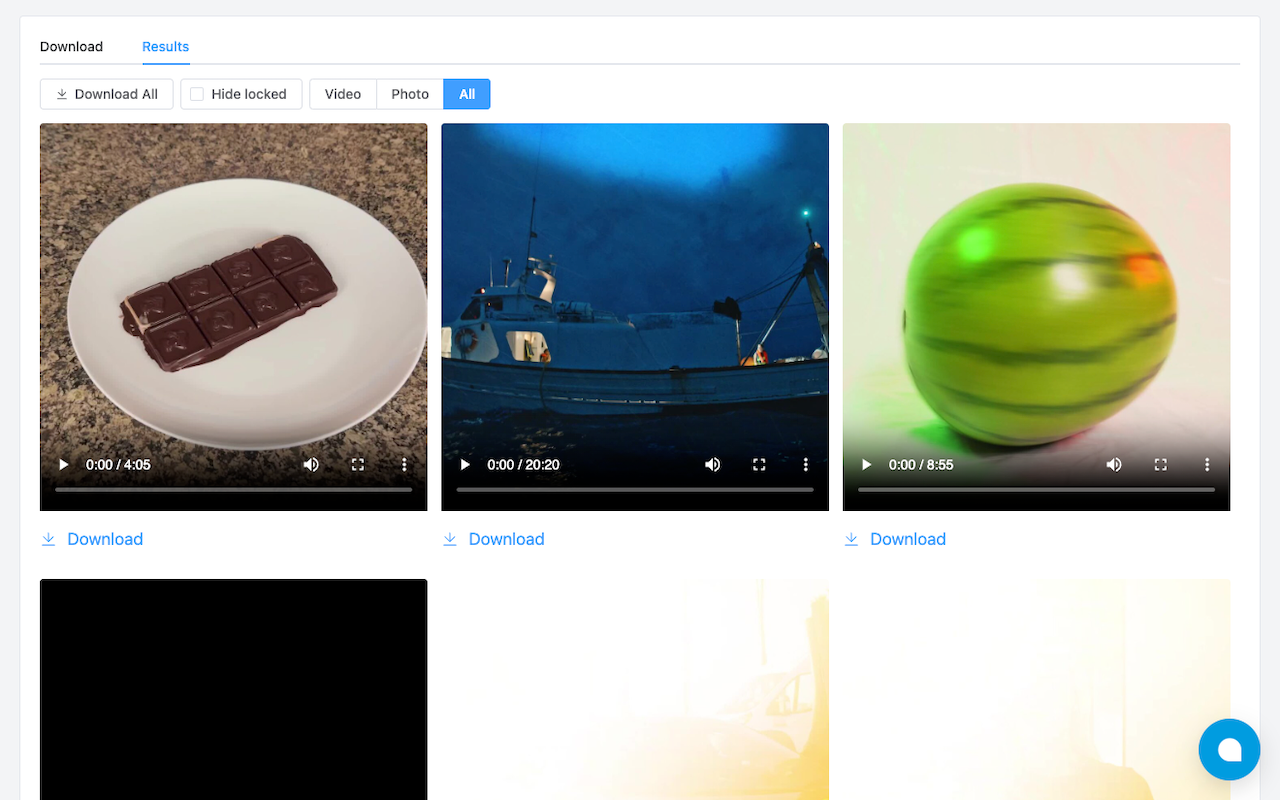
Task: Download the watermelon video
Action: pos(895,539)
